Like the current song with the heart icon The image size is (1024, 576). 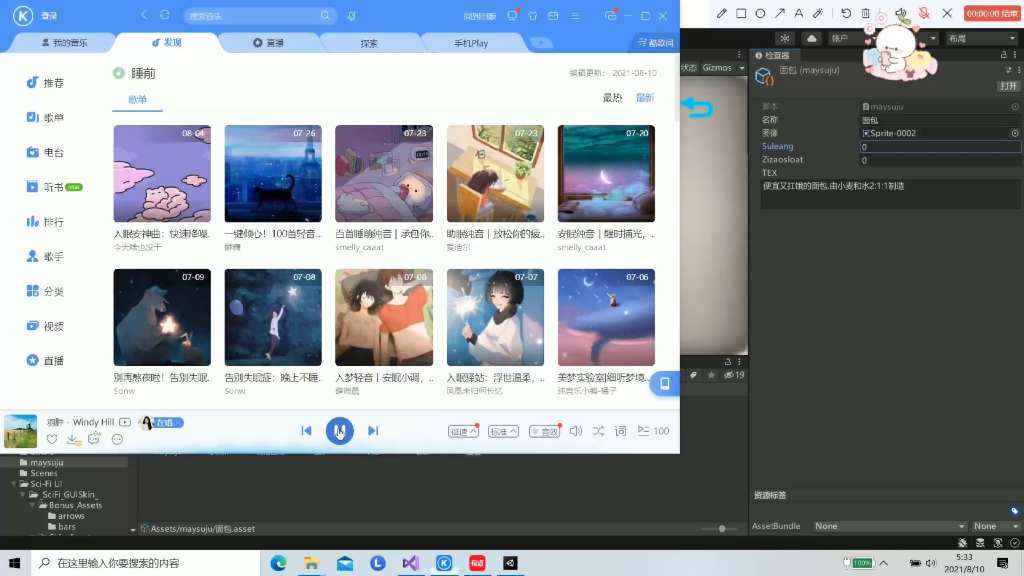tap(52, 439)
